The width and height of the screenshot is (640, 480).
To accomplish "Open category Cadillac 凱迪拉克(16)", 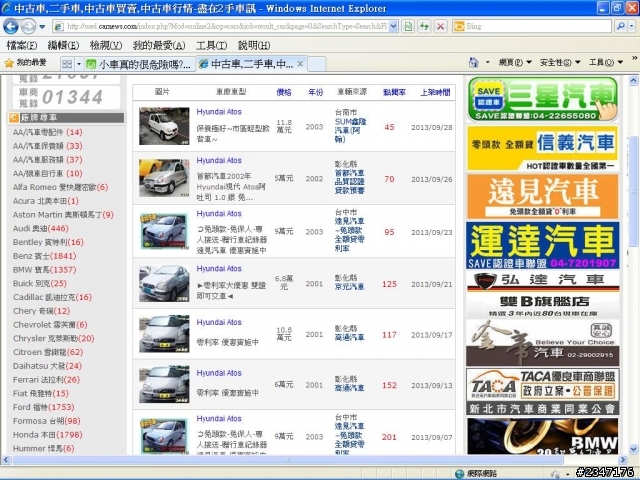I will (x=52, y=297).
